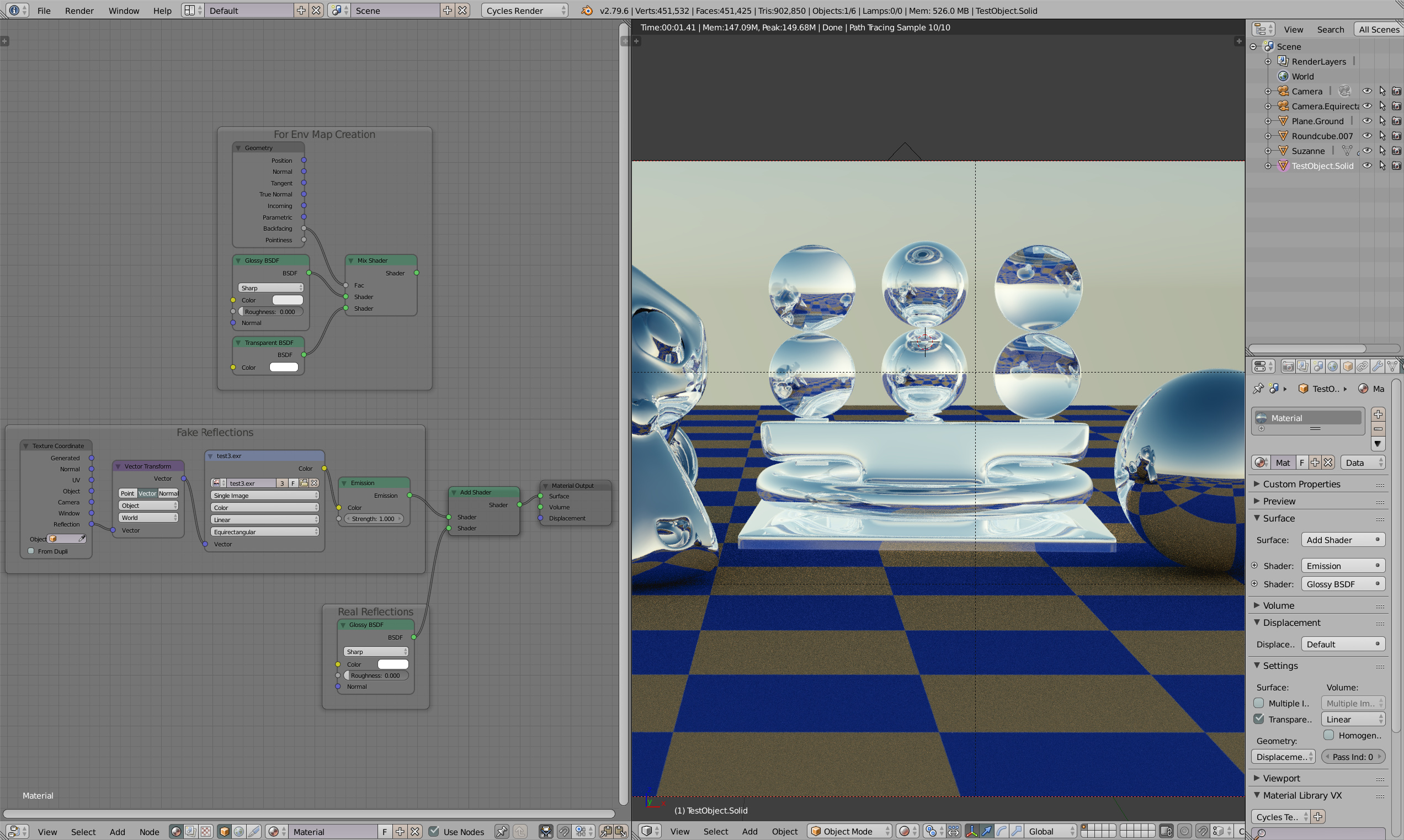This screenshot has height=840, width=1404.
Task: Select the Compositing node tree type icon
Action: point(191,831)
